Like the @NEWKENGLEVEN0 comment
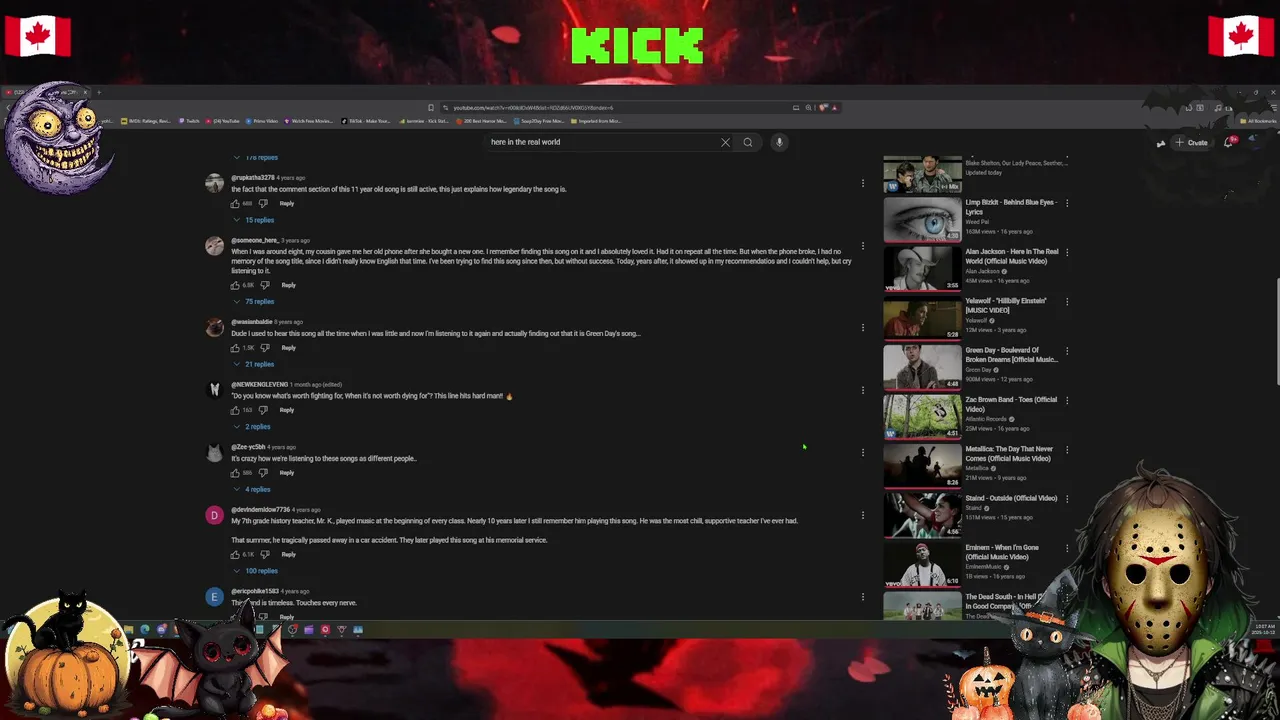 click(236, 410)
